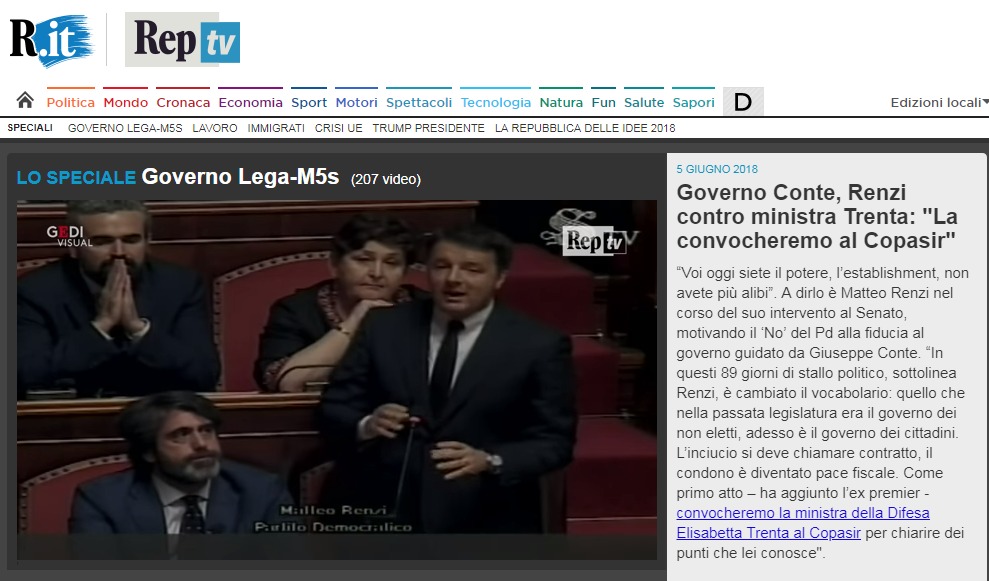Open the Mondo section
The image size is (989, 581).
click(x=126, y=102)
